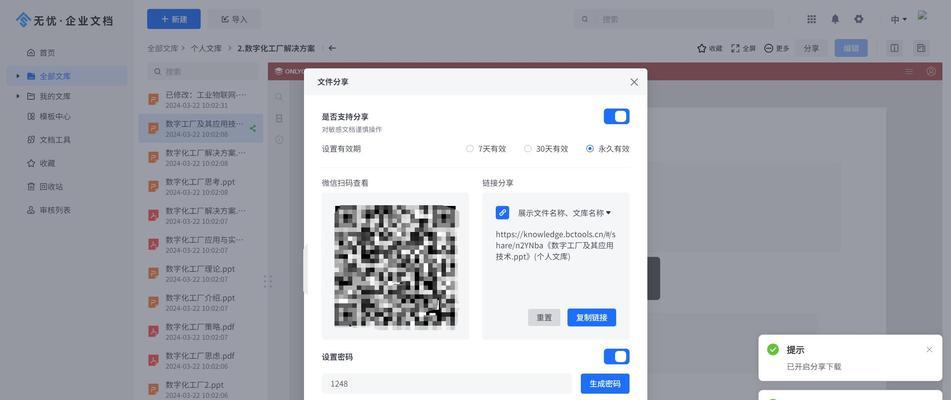
Task: Close the 文件分享 dialog
Action: (x=634, y=82)
